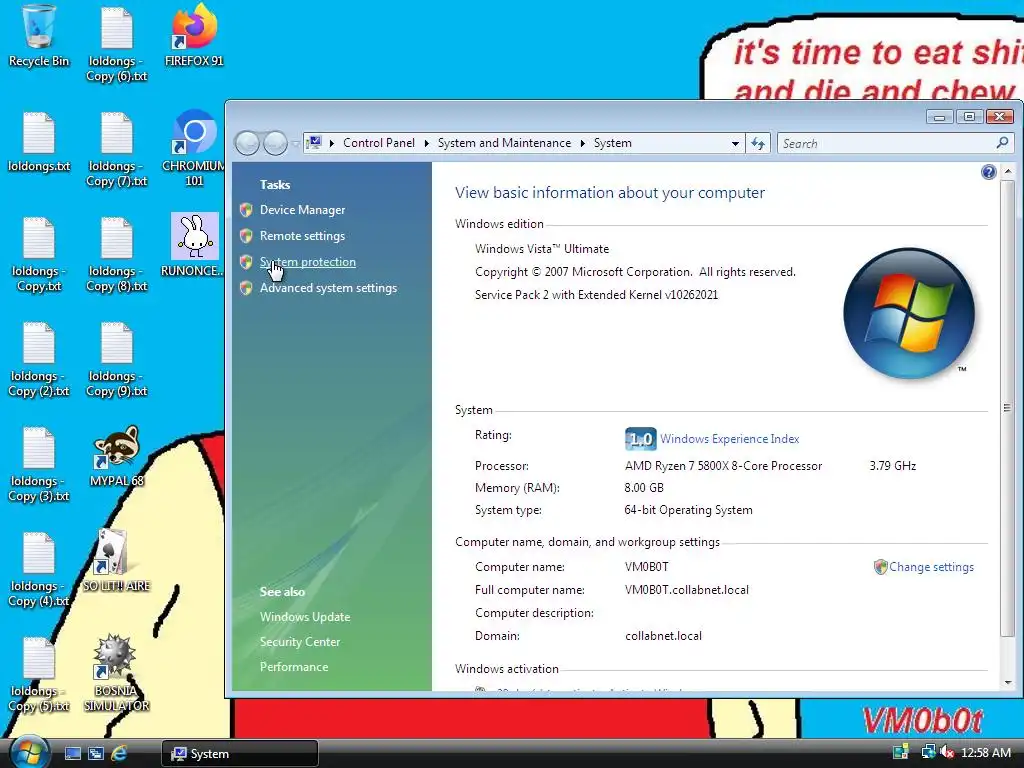Open the MYPAL 68 raccoon shortcut
Image resolution: width=1024 pixels, height=768 pixels.
coord(116,456)
